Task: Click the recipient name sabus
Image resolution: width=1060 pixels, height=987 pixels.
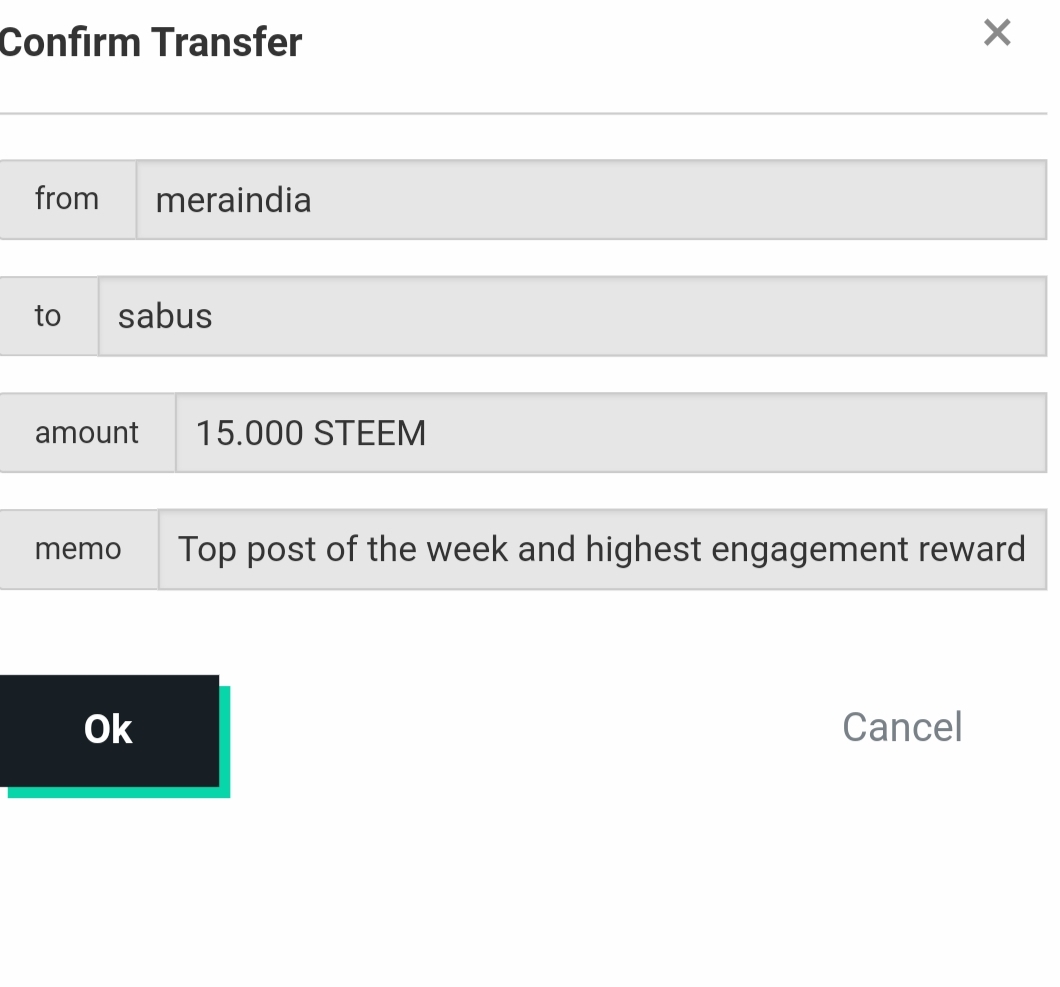Action: (165, 316)
